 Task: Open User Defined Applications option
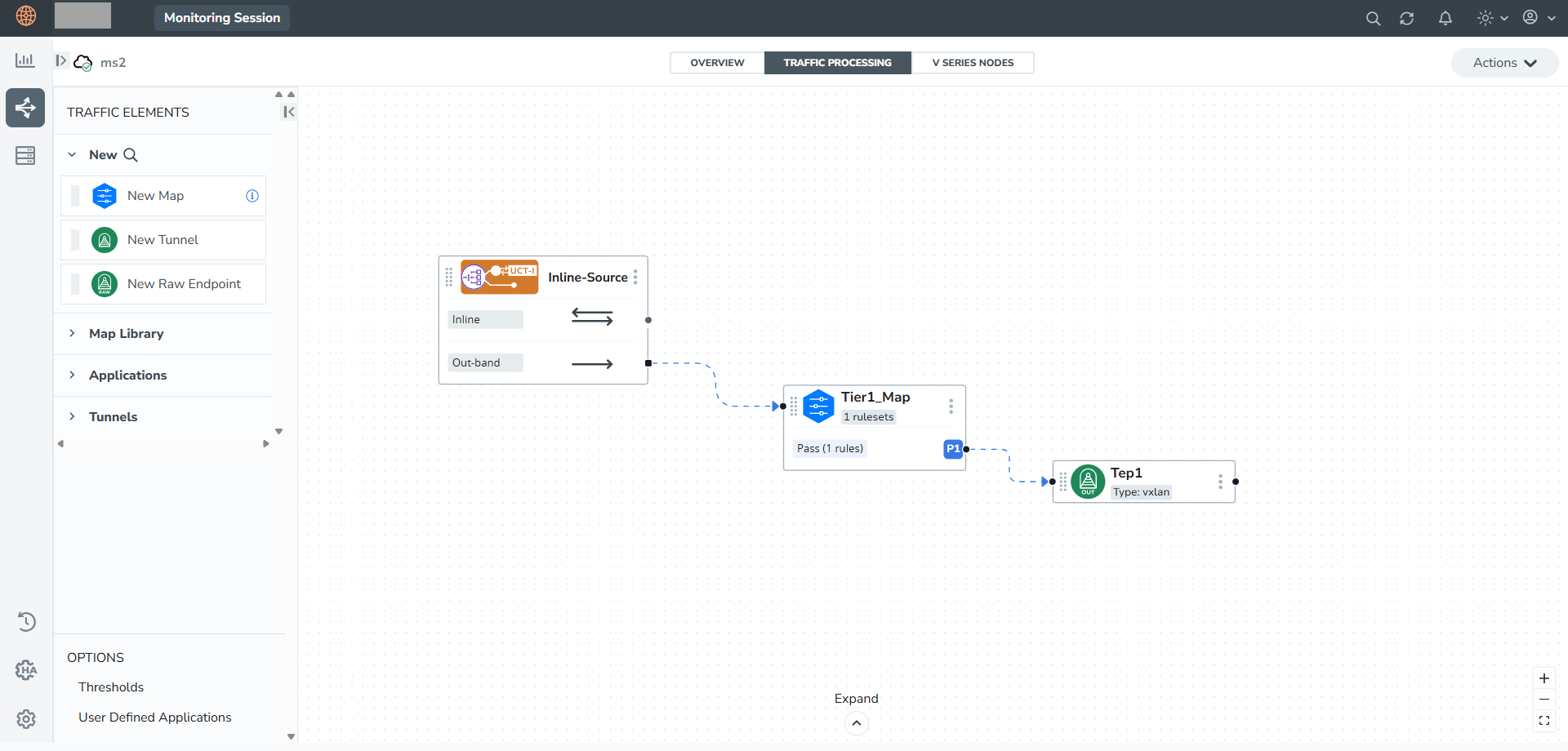coord(155,718)
